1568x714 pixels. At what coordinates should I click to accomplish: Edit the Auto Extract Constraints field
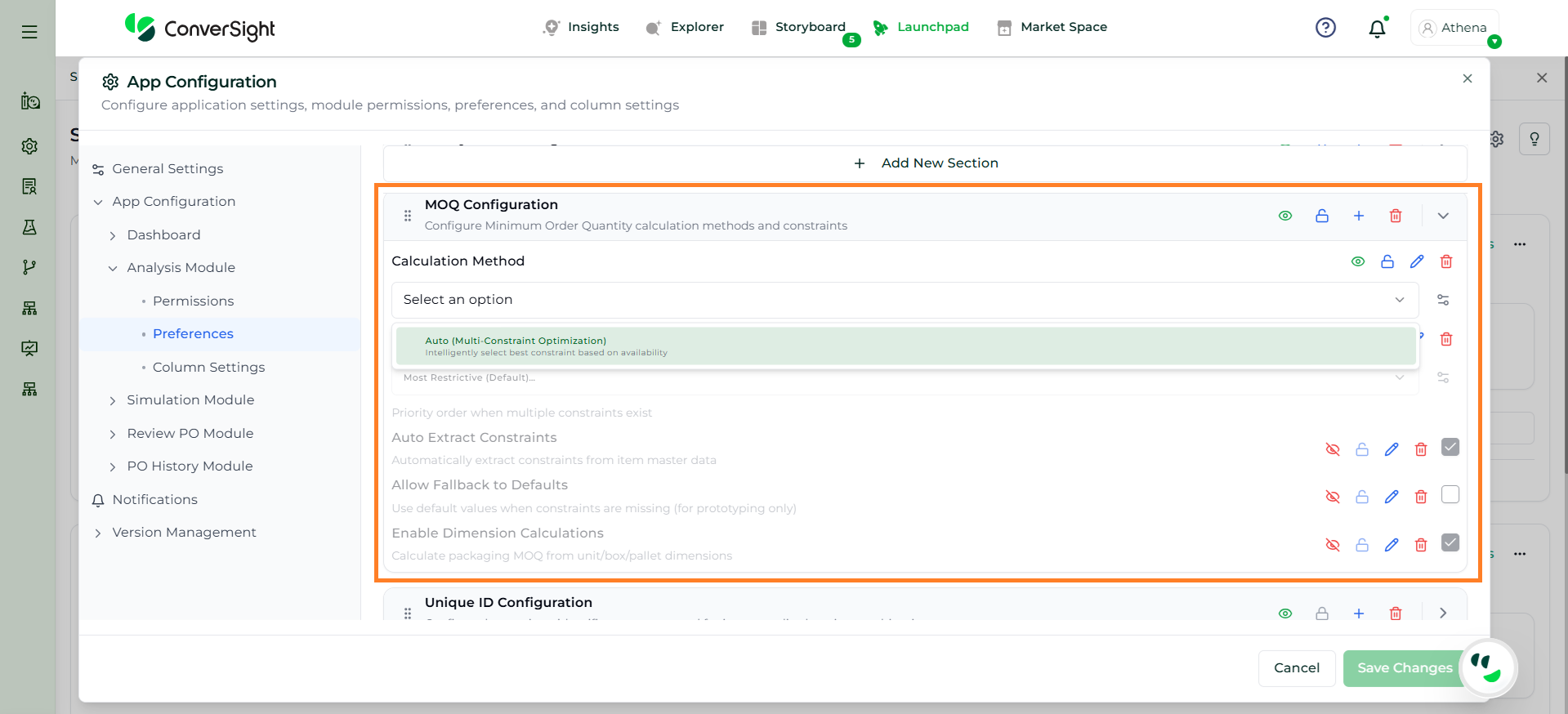click(x=1392, y=449)
